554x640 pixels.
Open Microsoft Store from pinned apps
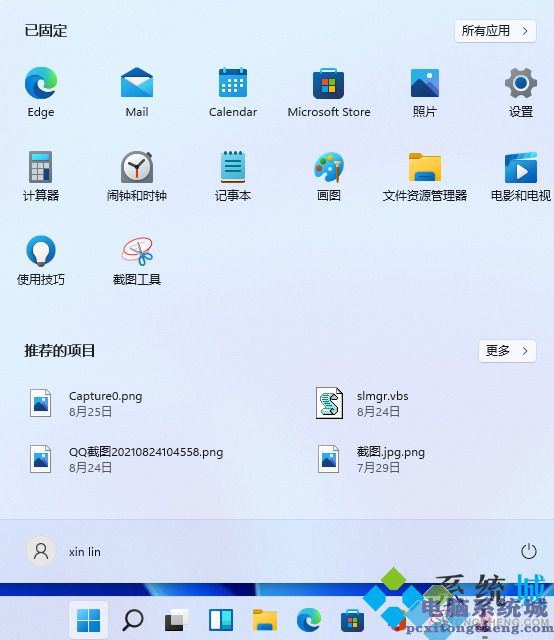329,92
